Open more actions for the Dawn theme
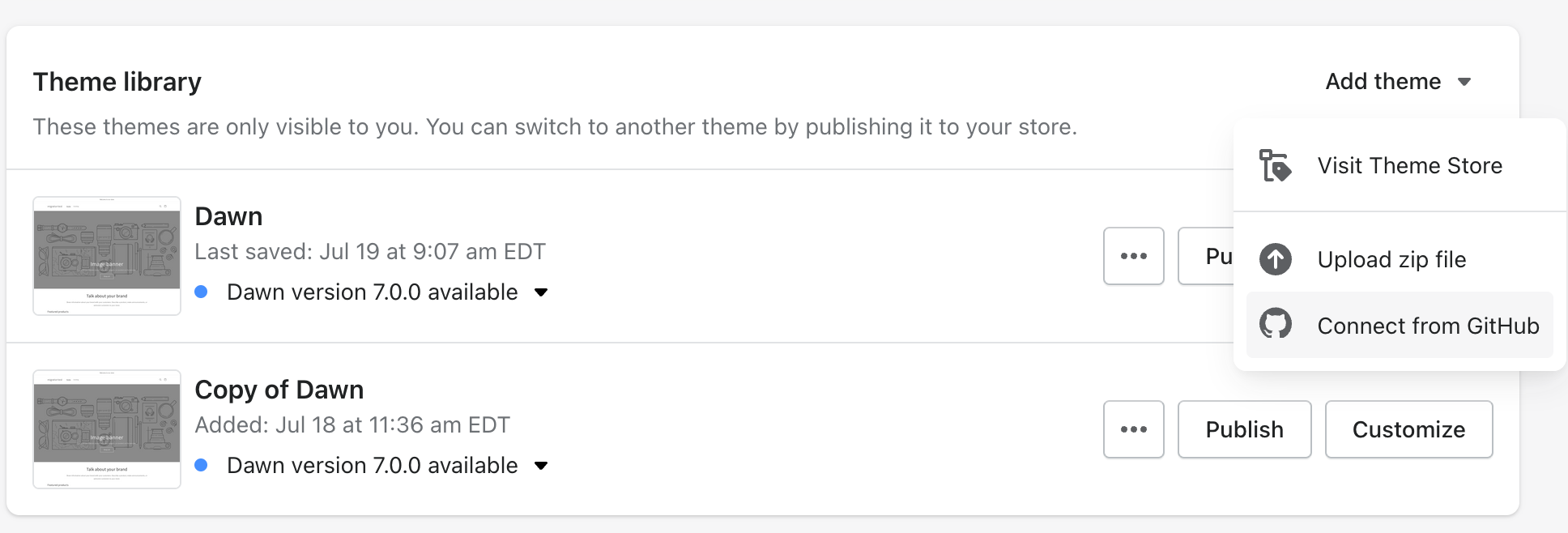Viewport: 1568px width, 533px height. coord(1132,255)
